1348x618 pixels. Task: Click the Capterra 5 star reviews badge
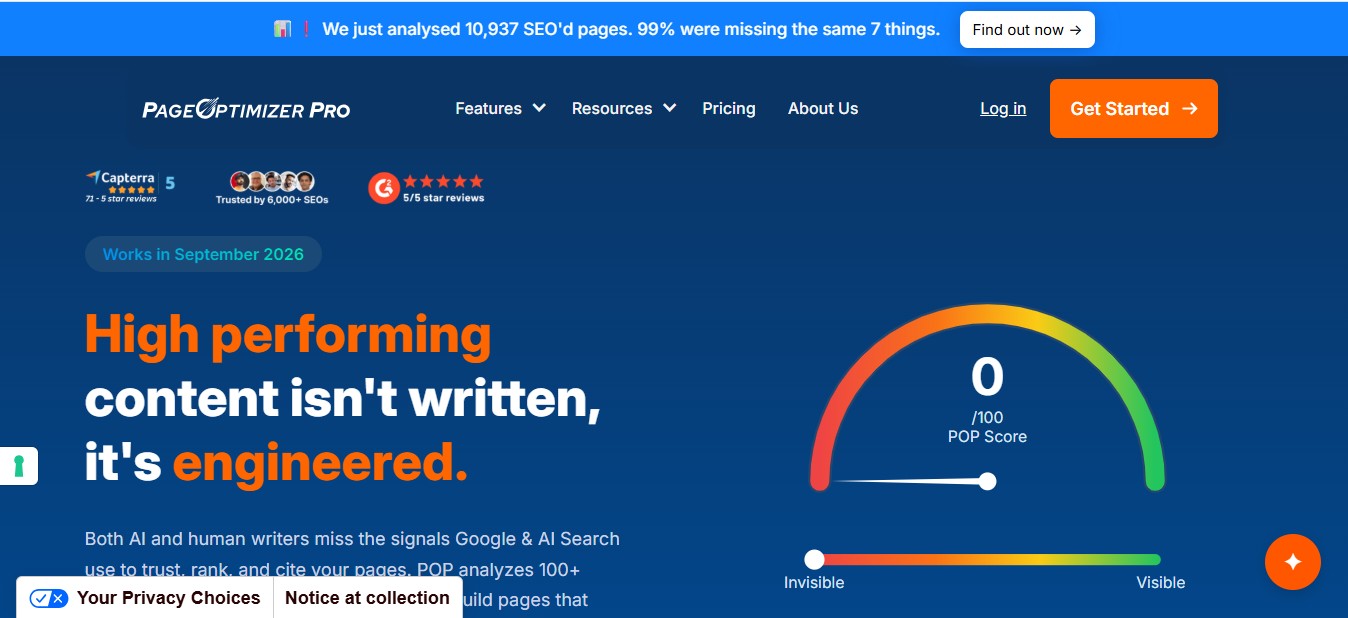[130, 186]
